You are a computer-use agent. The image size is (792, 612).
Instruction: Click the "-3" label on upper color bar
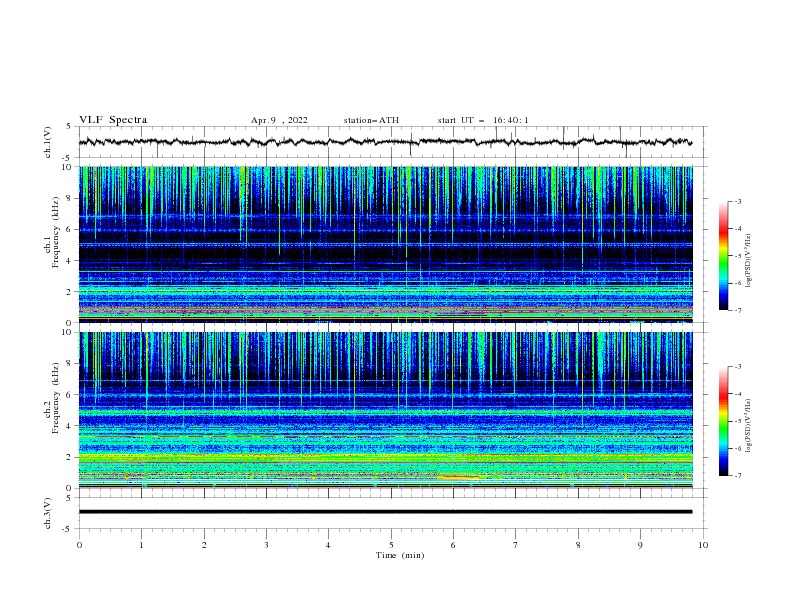738,202
